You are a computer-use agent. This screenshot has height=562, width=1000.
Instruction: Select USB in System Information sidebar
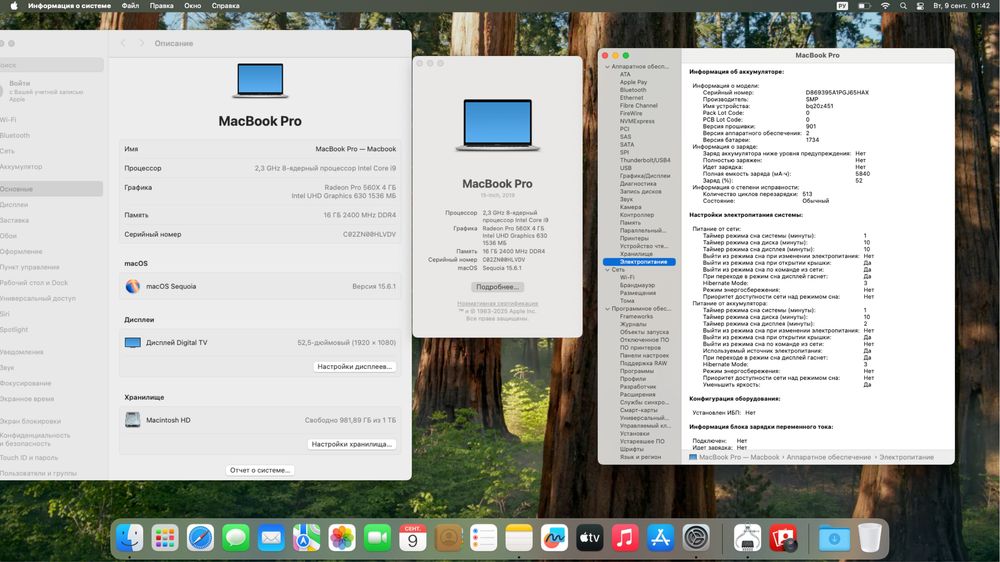click(626, 168)
